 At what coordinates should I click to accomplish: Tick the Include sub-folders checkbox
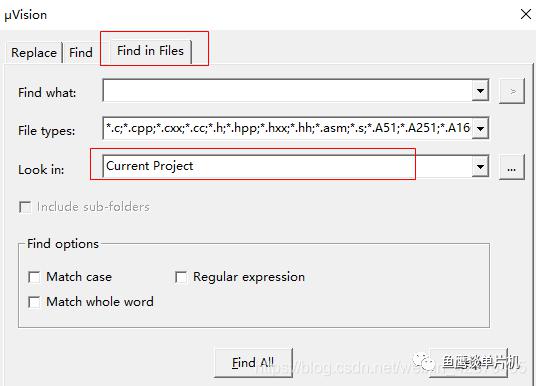[25, 207]
